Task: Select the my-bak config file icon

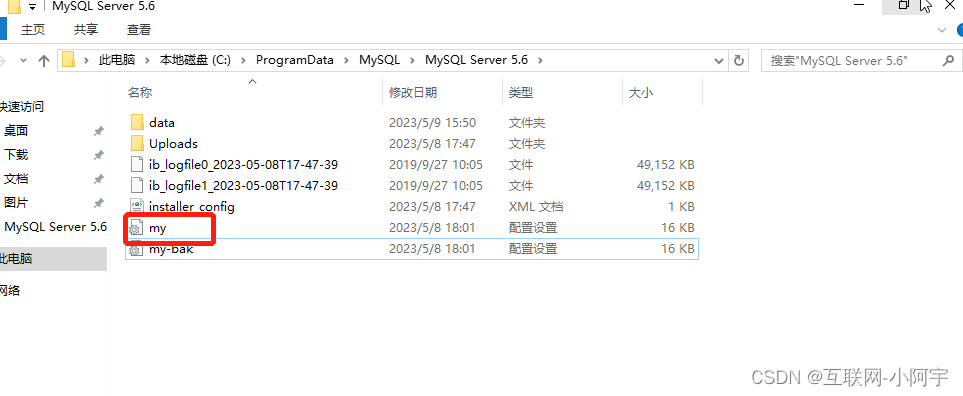Action: tap(136, 249)
